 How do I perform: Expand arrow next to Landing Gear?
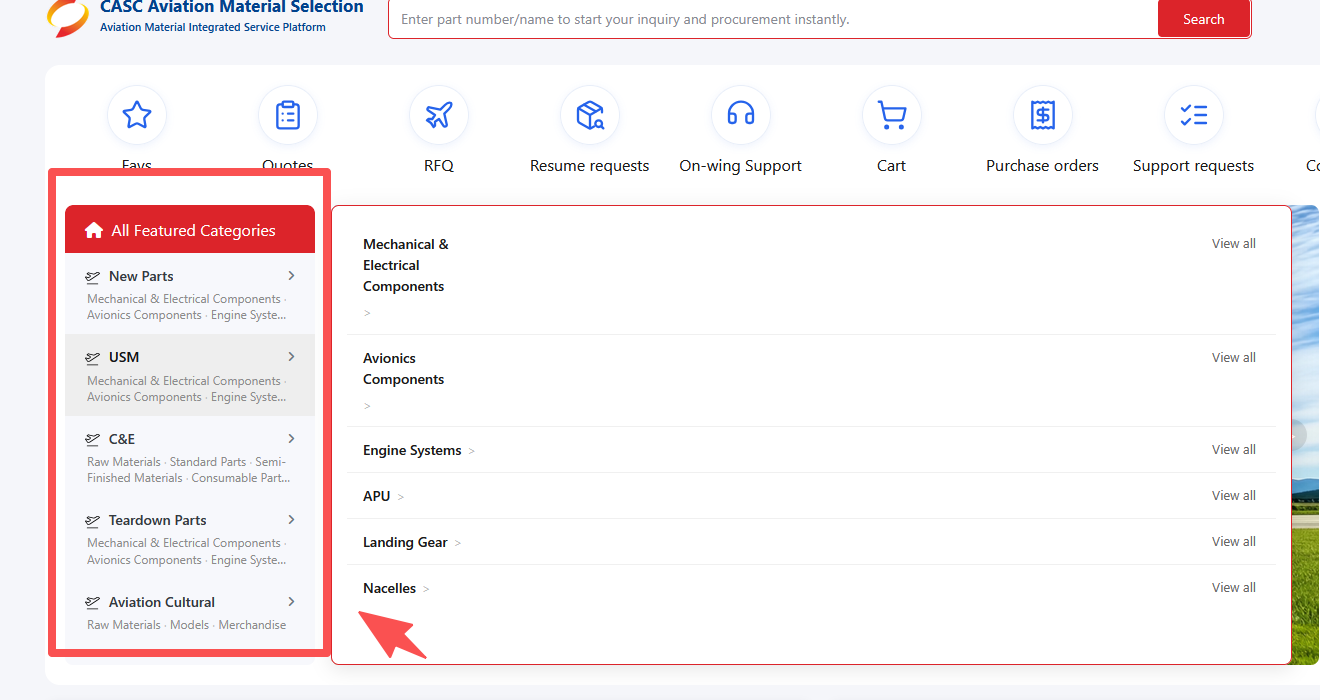click(x=458, y=543)
